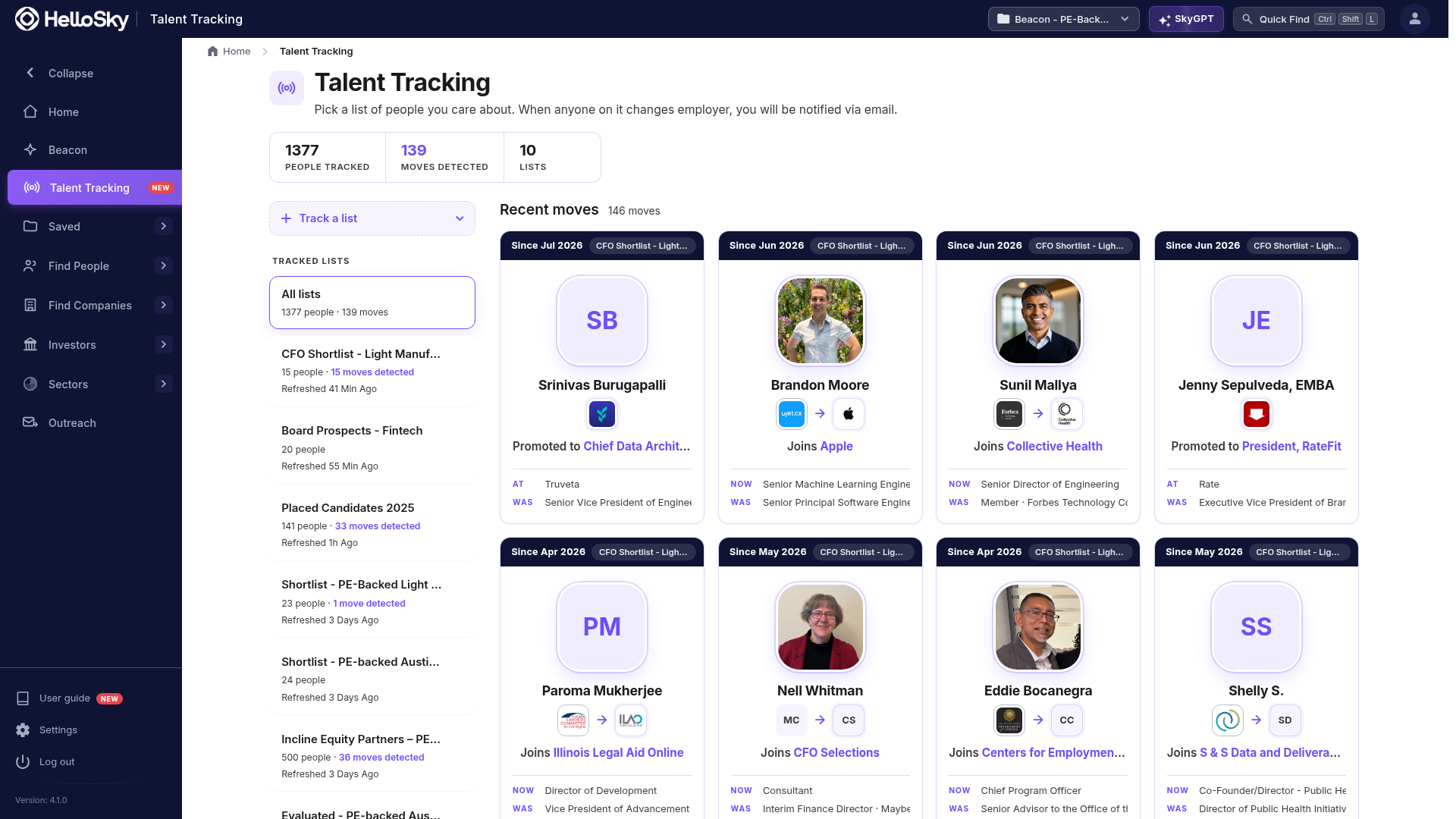
Task: Open Saved in the sidebar
Action: (x=64, y=226)
